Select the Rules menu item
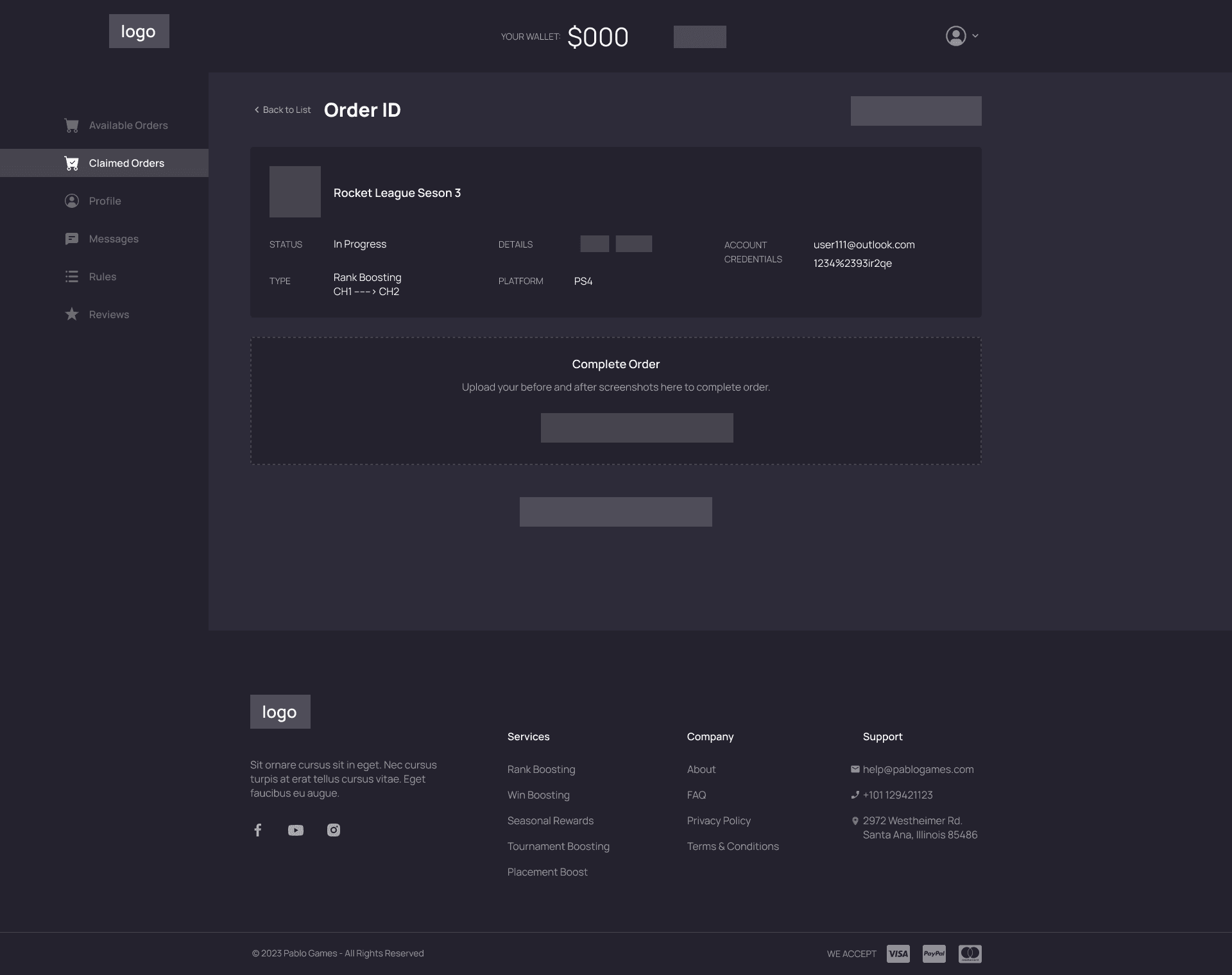The height and width of the screenshot is (975, 1232). (x=103, y=276)
